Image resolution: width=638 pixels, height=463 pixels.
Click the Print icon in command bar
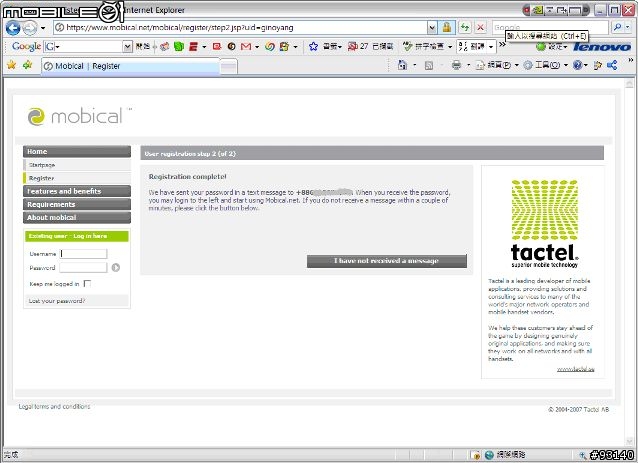click(457, 65)
